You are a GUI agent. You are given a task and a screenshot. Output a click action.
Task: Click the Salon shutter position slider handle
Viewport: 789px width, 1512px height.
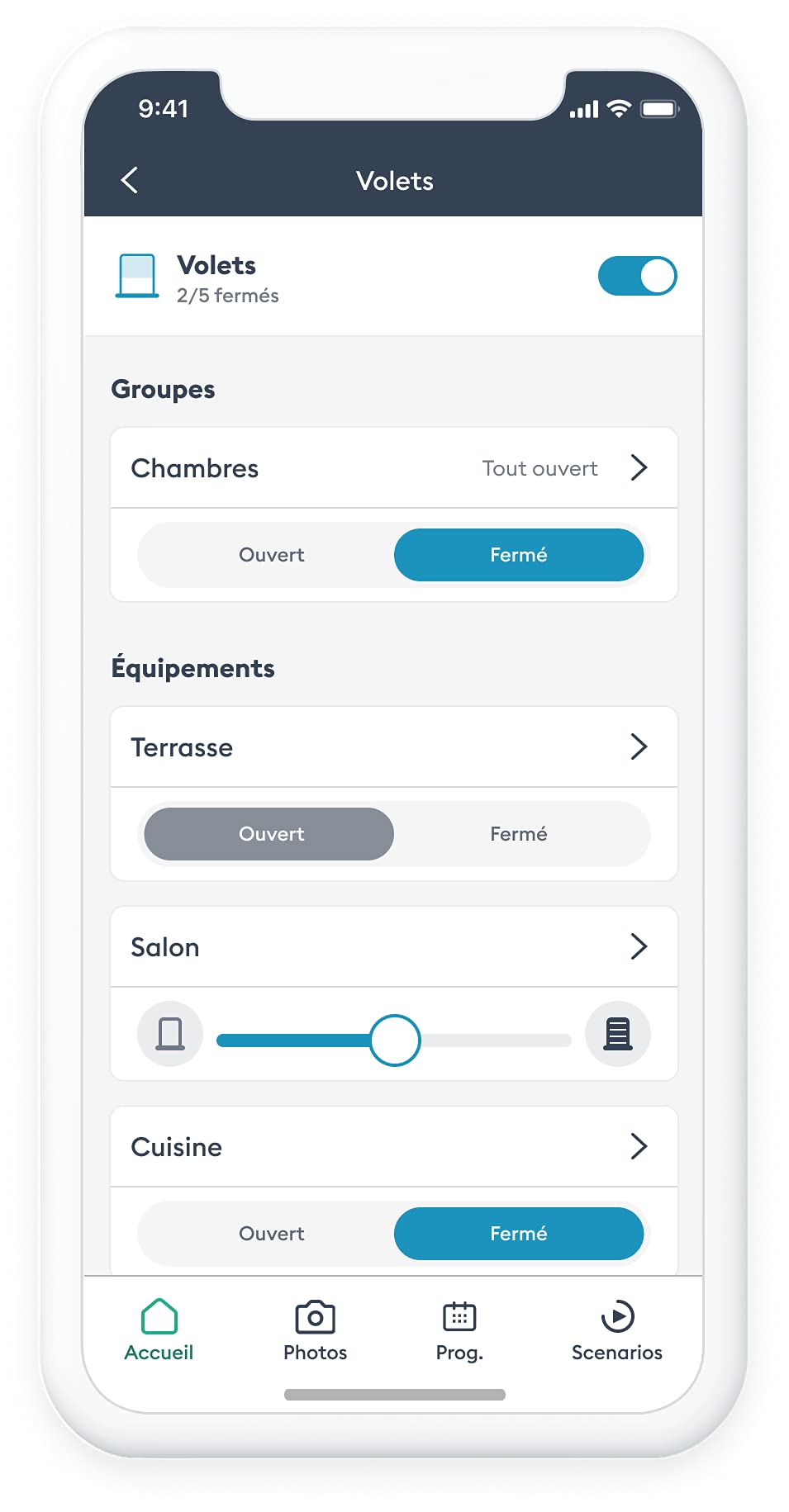point(395,1040)
